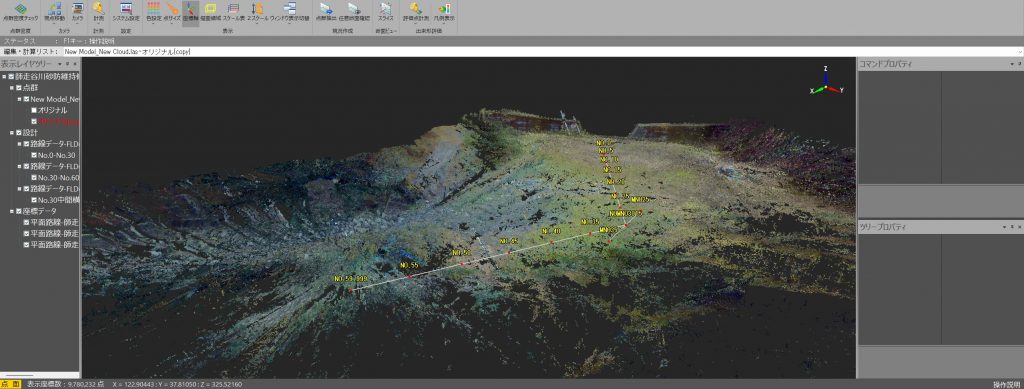Viewport: 1024px width, 389px height.
Task: Toggle the root project checkbox
Action: pyautogui.click(x=11, y=76)
